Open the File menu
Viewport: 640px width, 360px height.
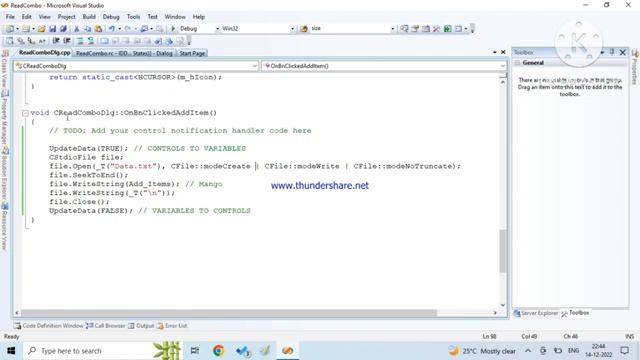point(10,17)
